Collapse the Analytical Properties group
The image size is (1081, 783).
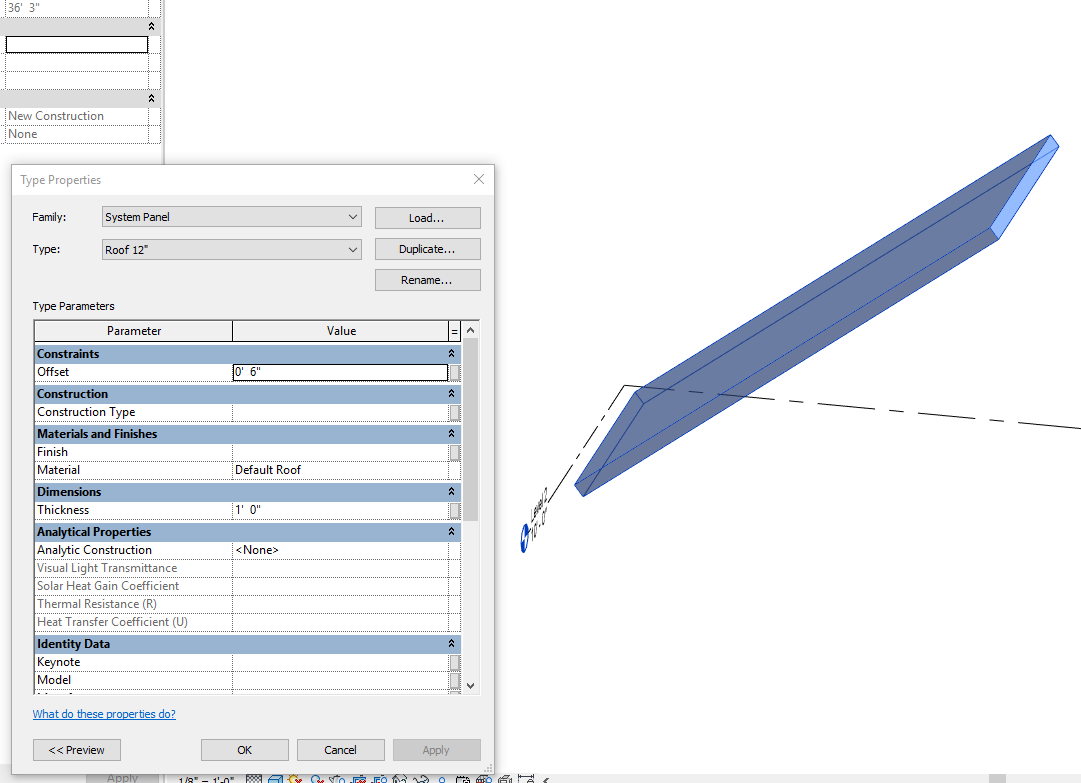coord(452,531)
